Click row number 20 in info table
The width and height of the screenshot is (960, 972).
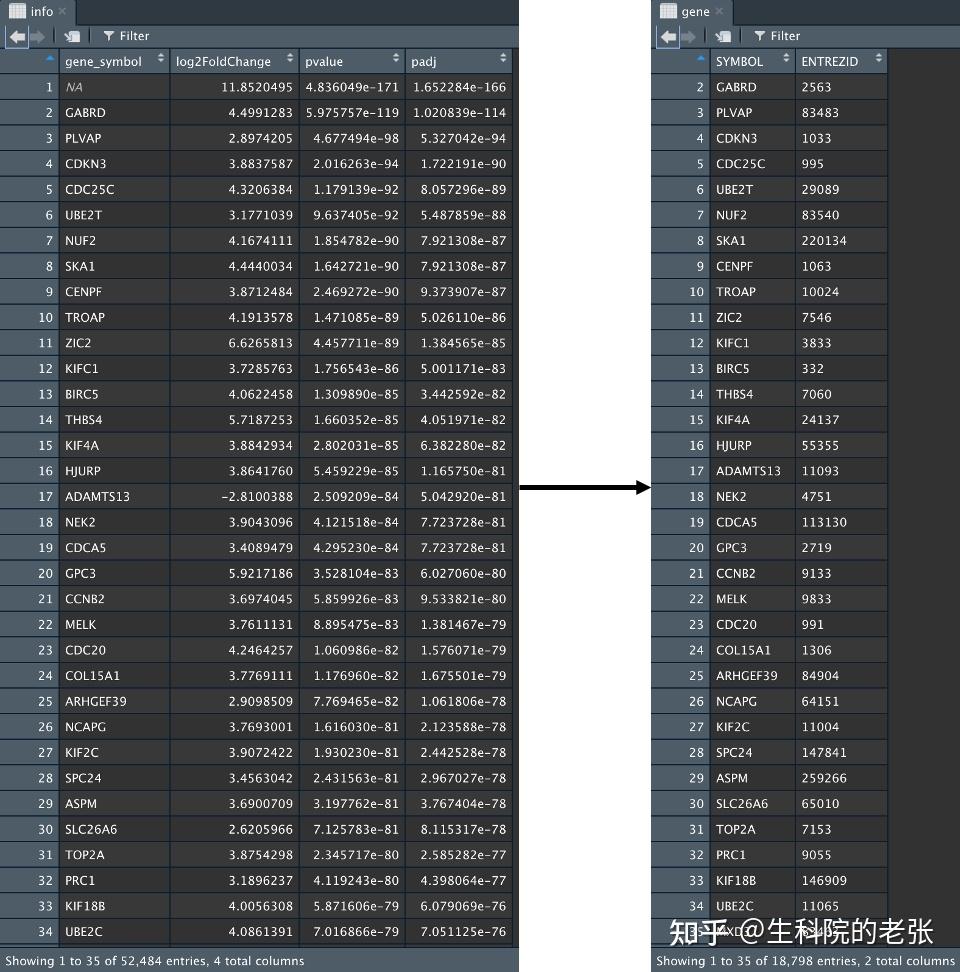(x=45, y=573)
